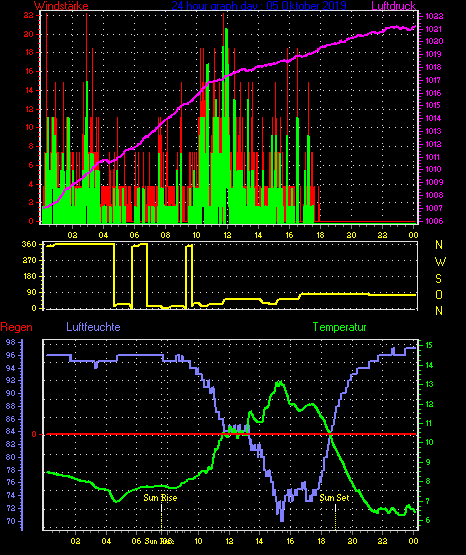466x555 pixels.
Task: Click the 15 value on temperature axis
Action: point(428,345)
